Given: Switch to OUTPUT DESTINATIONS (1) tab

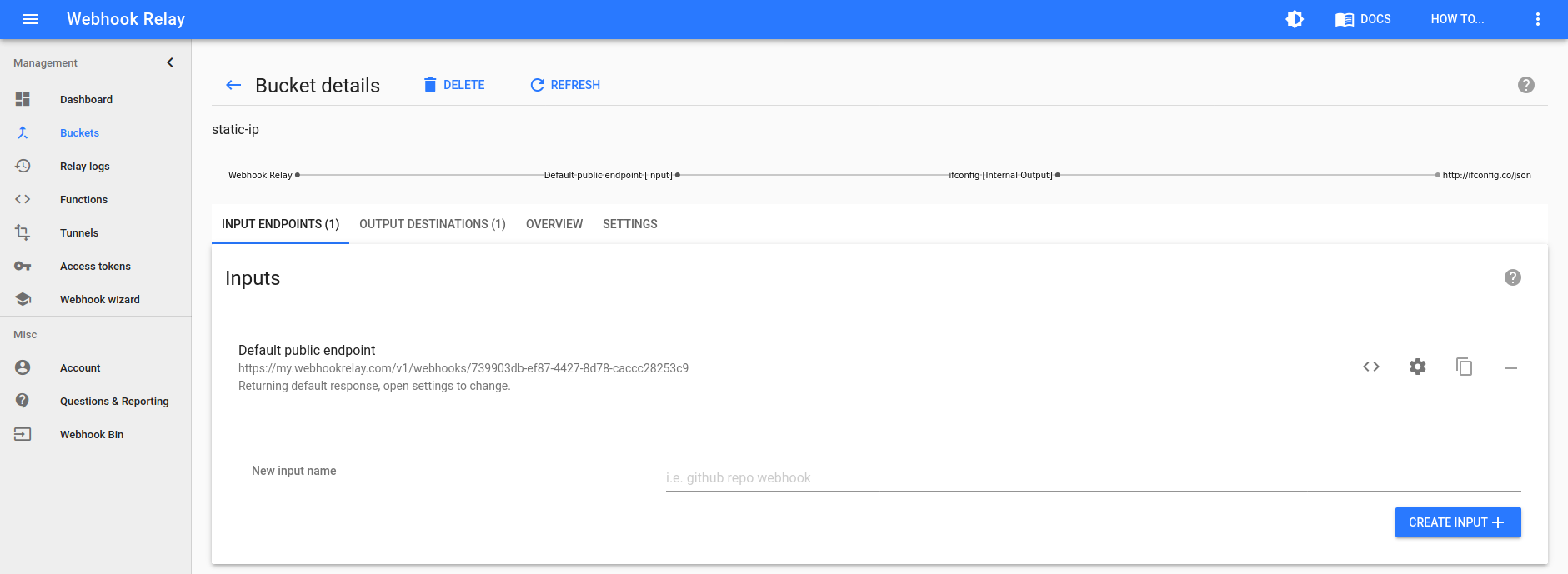Looking at the screenshot, I should [433, 224].
